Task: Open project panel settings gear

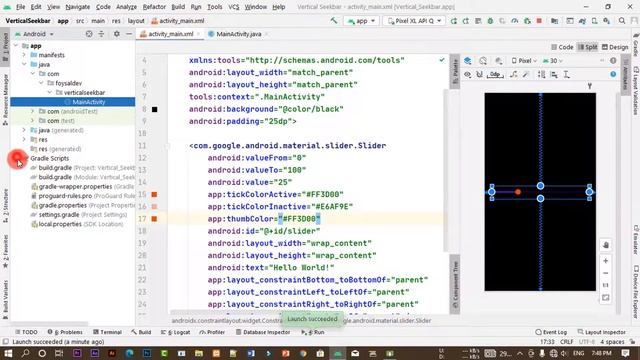Action: [116, 34]
